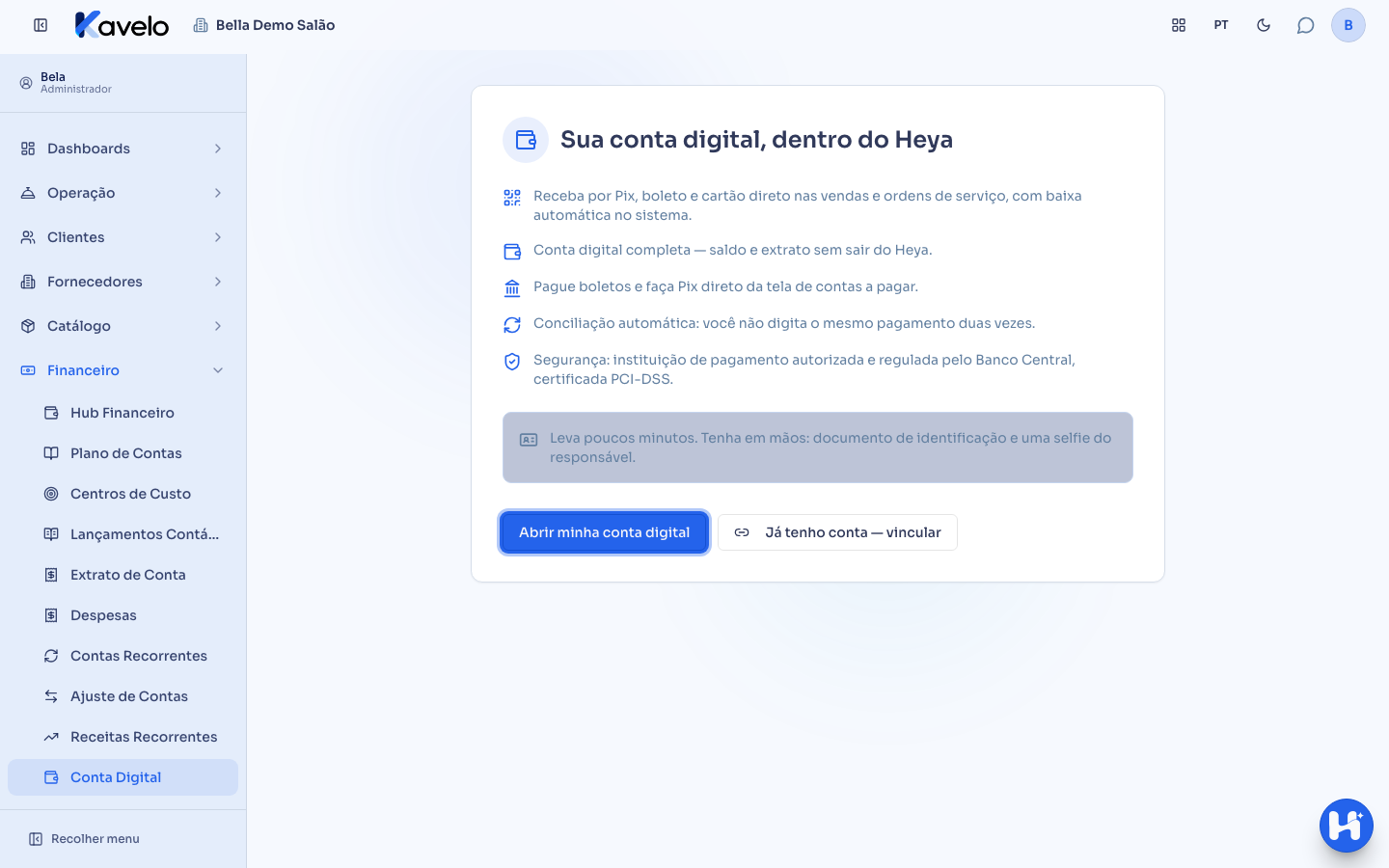This screenshot has height=868, width=1389.
Task: Expand the Operação chevron
Action: [x=218, y=193]
